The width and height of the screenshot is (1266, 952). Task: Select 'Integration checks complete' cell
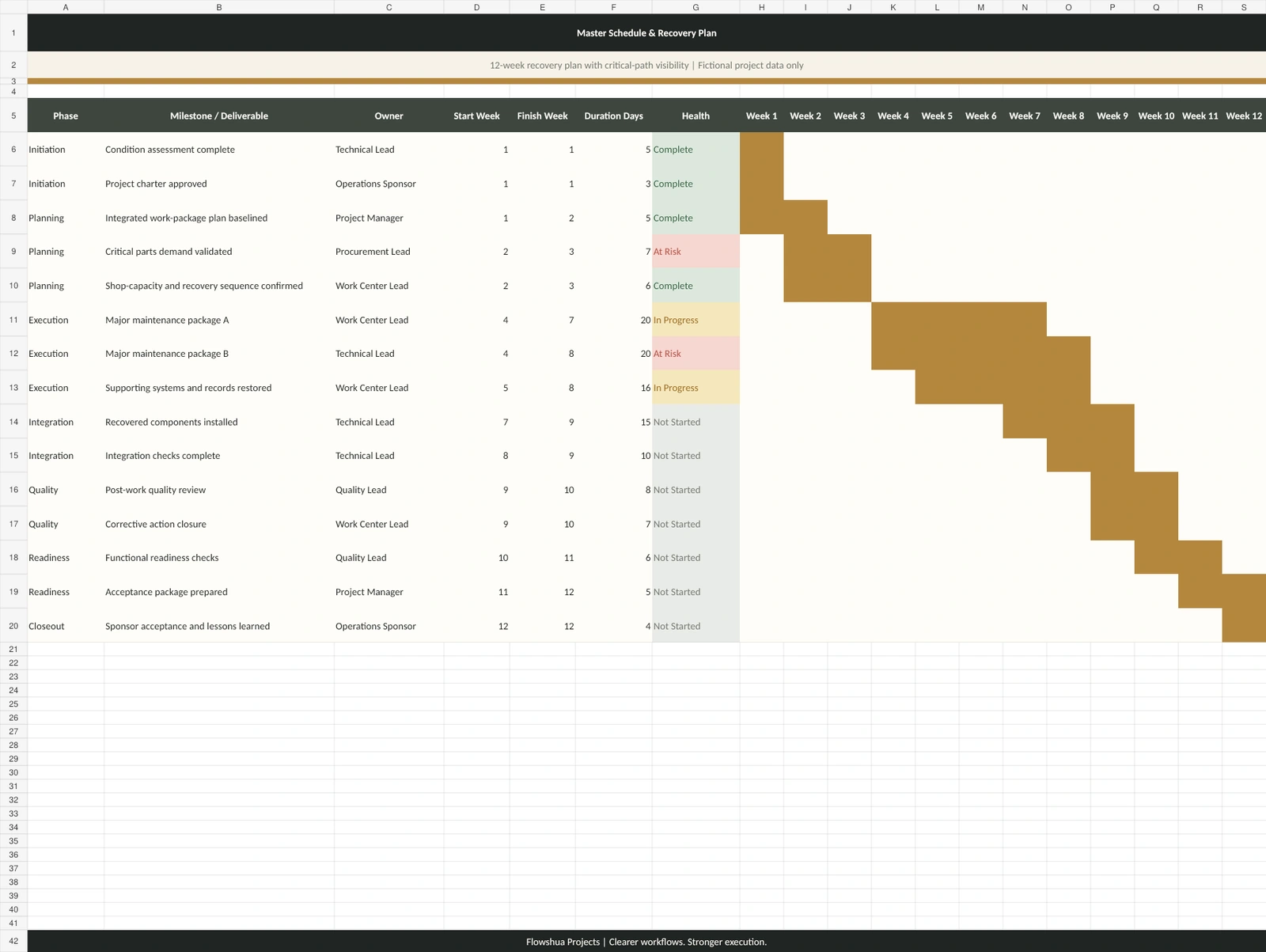[219, 456]
